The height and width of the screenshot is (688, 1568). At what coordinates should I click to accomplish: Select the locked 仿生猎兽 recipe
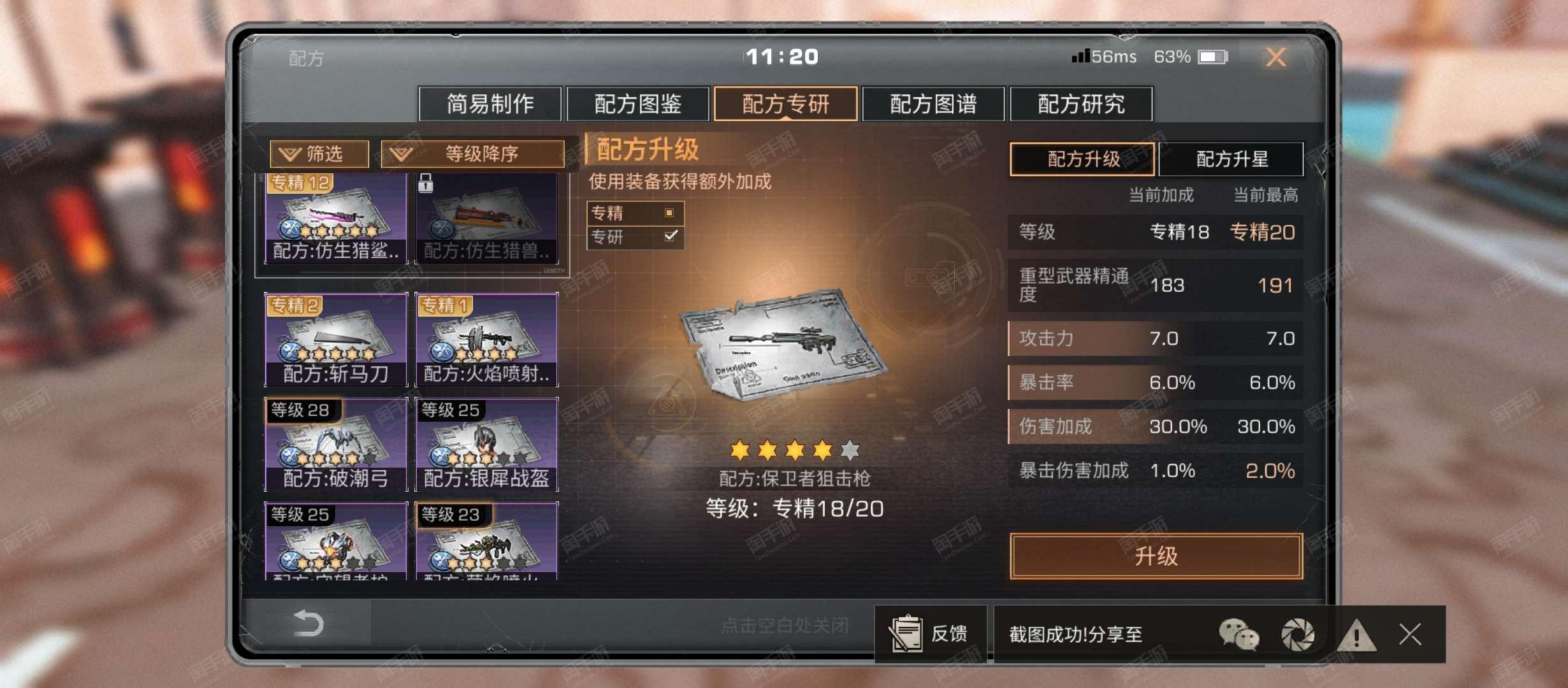(487, 218)
